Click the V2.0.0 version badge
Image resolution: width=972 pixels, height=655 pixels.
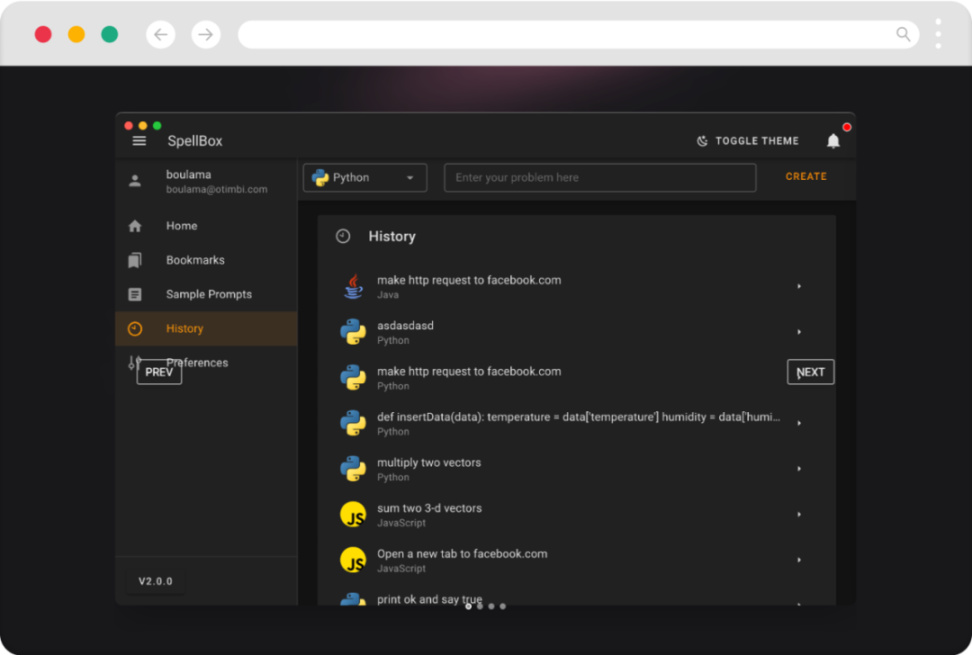(x=156, y=581)
